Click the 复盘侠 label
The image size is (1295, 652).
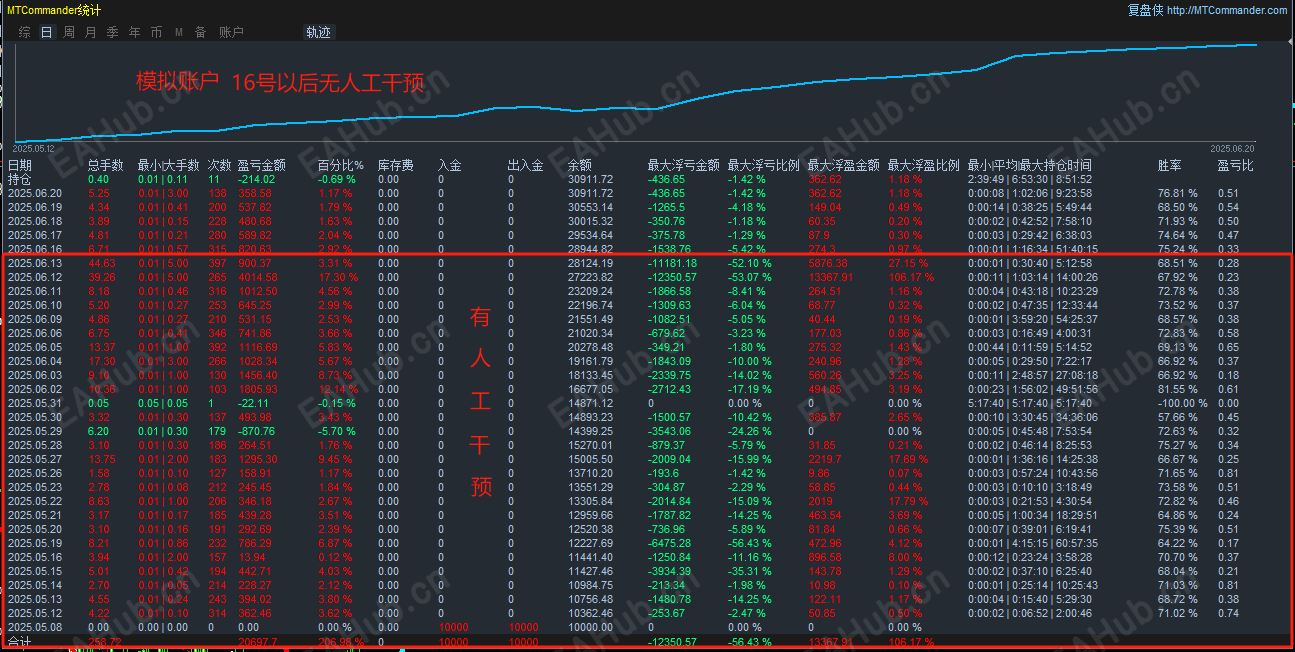click(x=1145, y=10)
